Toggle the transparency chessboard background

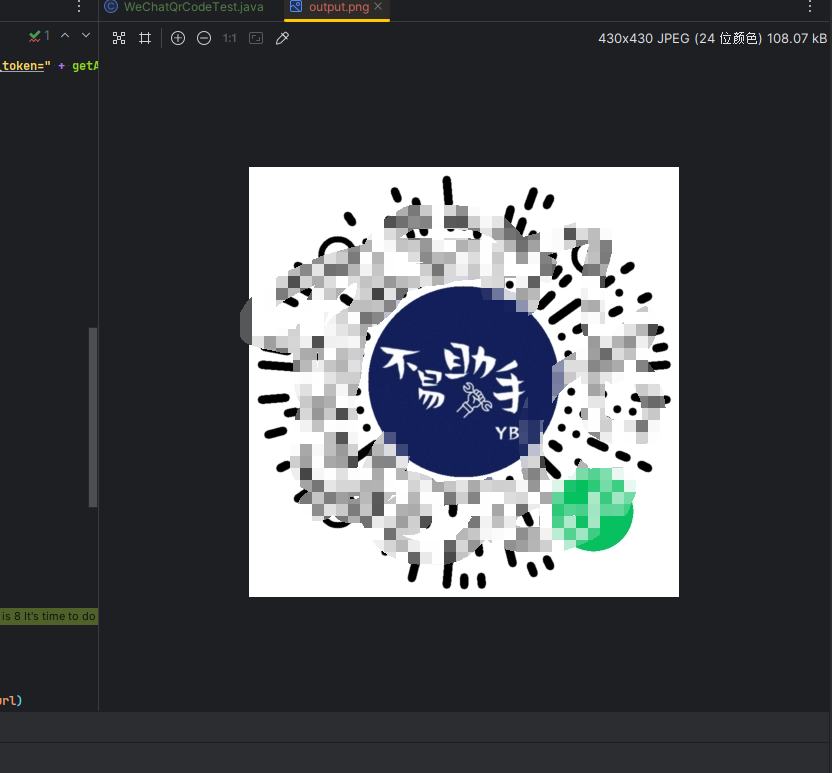tap(119, 38)
